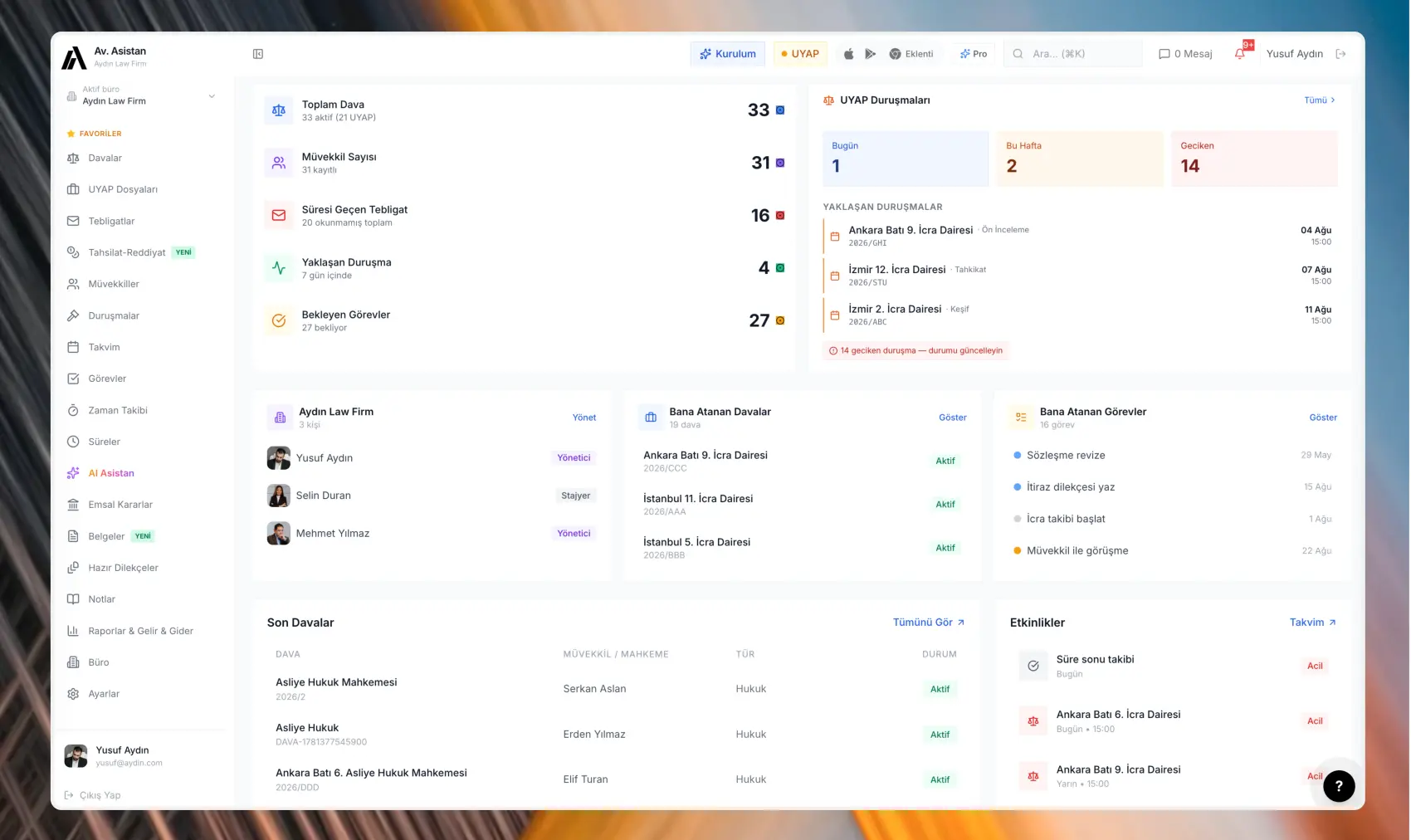Open the help question mark button

pos(1339,786)
